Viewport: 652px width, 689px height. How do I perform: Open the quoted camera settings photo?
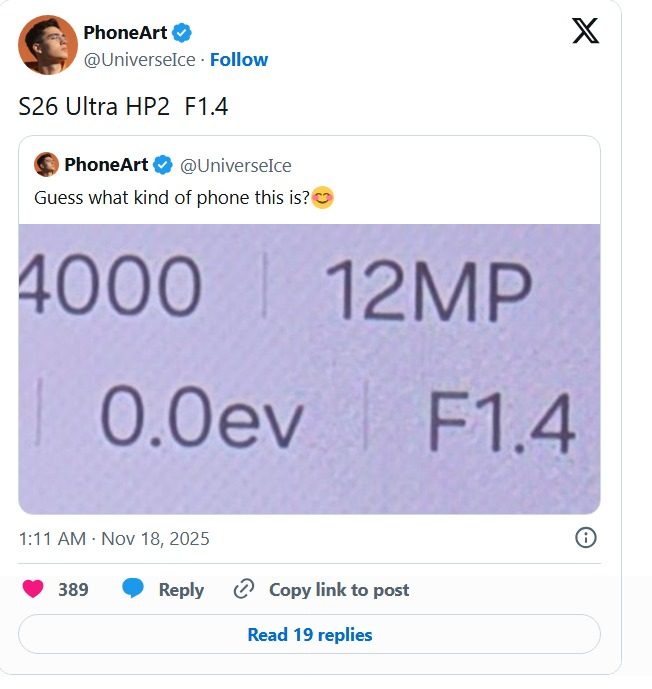pos(309,368)
